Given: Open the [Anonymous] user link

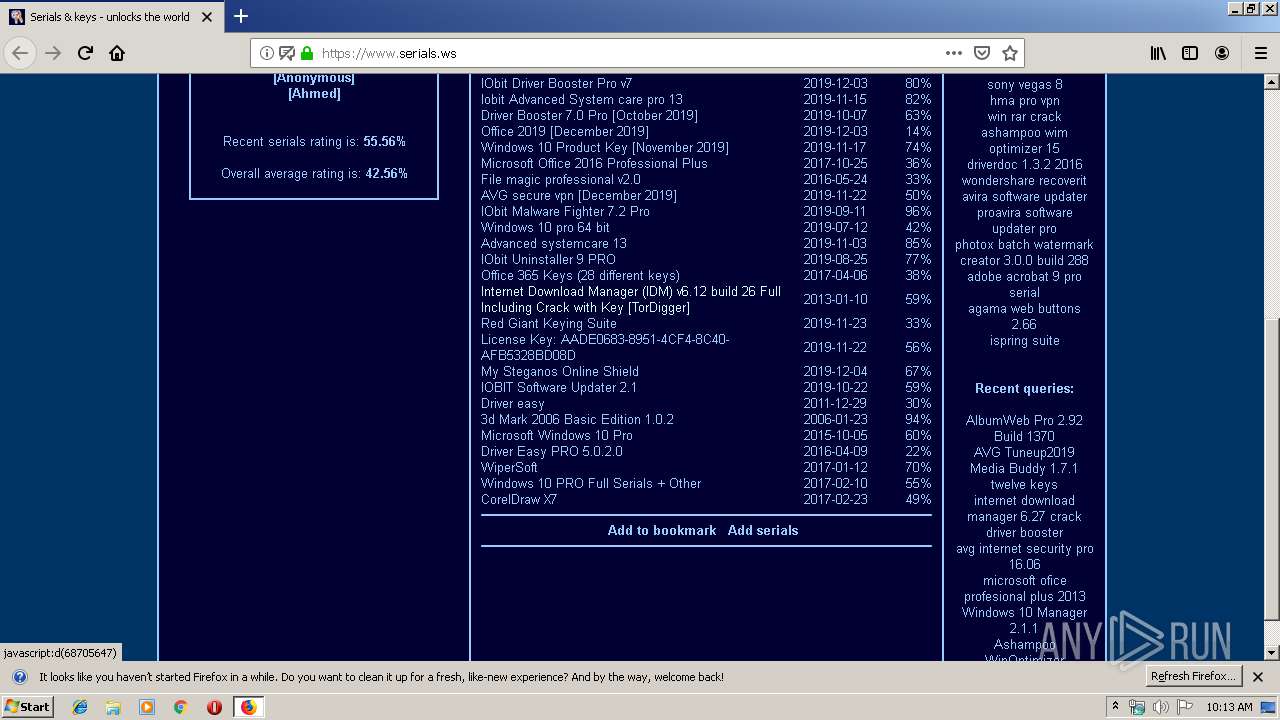Looking at the screenshot, I should [x=314, y=78].
